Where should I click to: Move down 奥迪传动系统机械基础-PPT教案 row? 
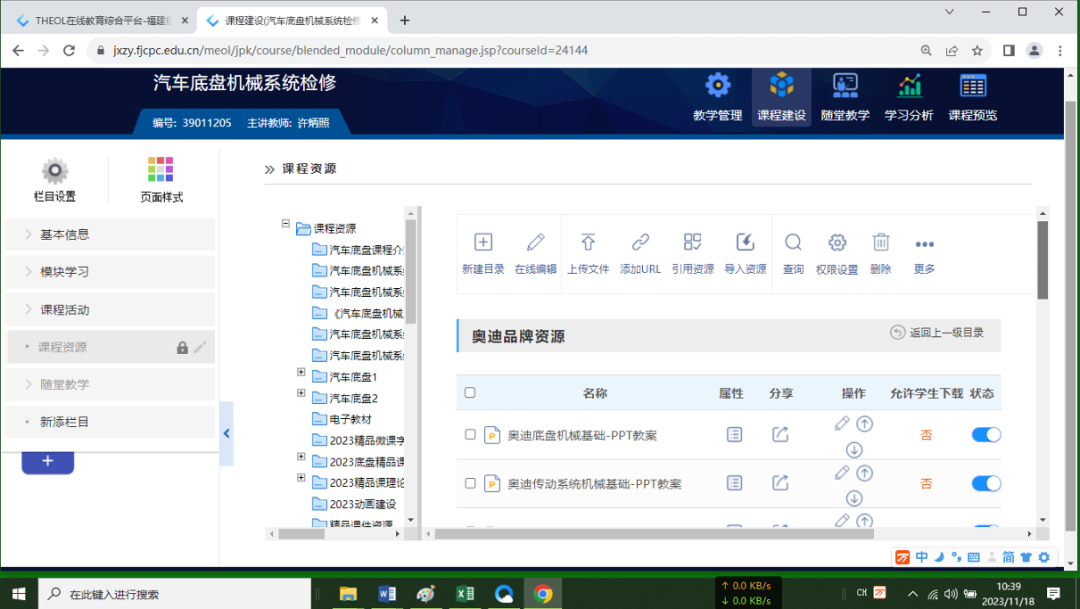click(x=854, y=498)
